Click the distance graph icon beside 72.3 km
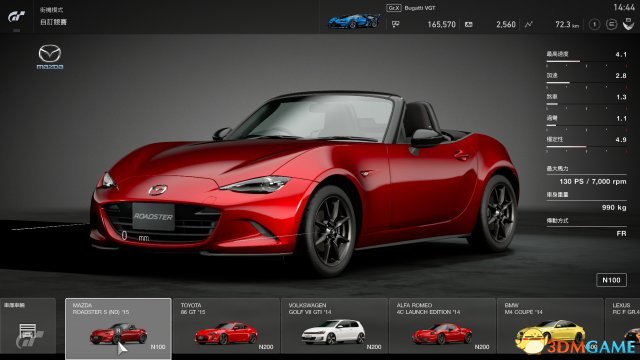Screen dimensions: 640x360 [x=529, y=24]
